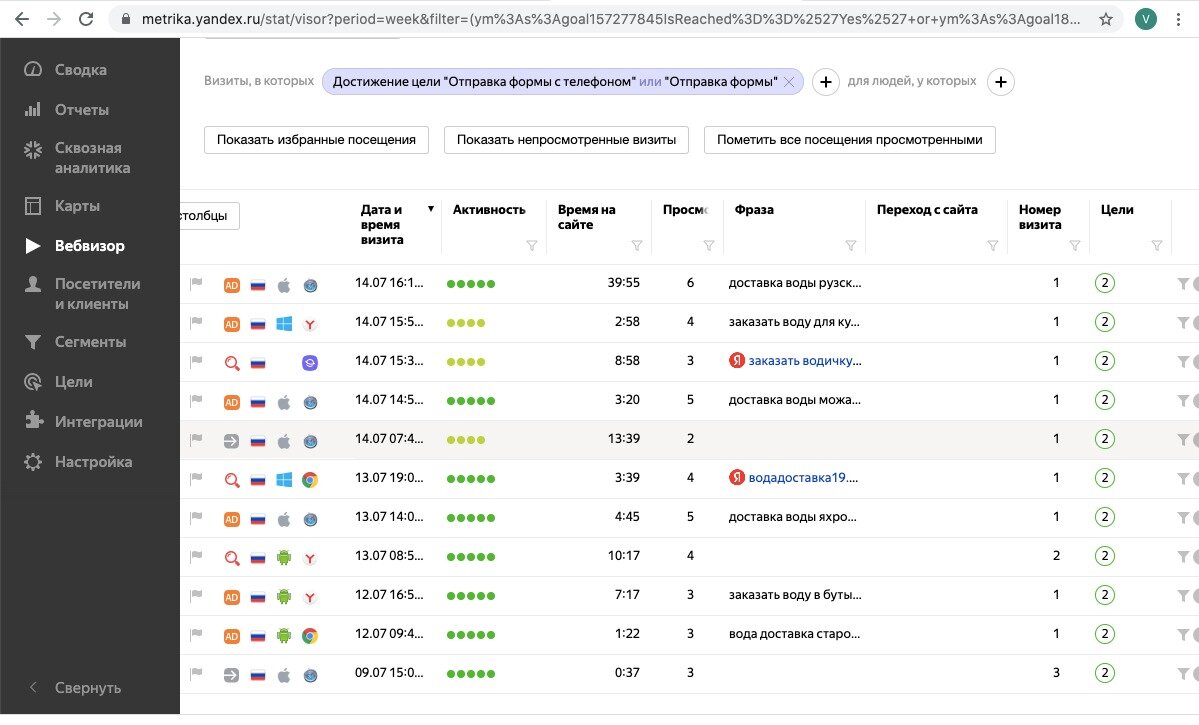Reload the page in browser toolbar
Viewport: 1199px width, 725px height.
point(87,19)
